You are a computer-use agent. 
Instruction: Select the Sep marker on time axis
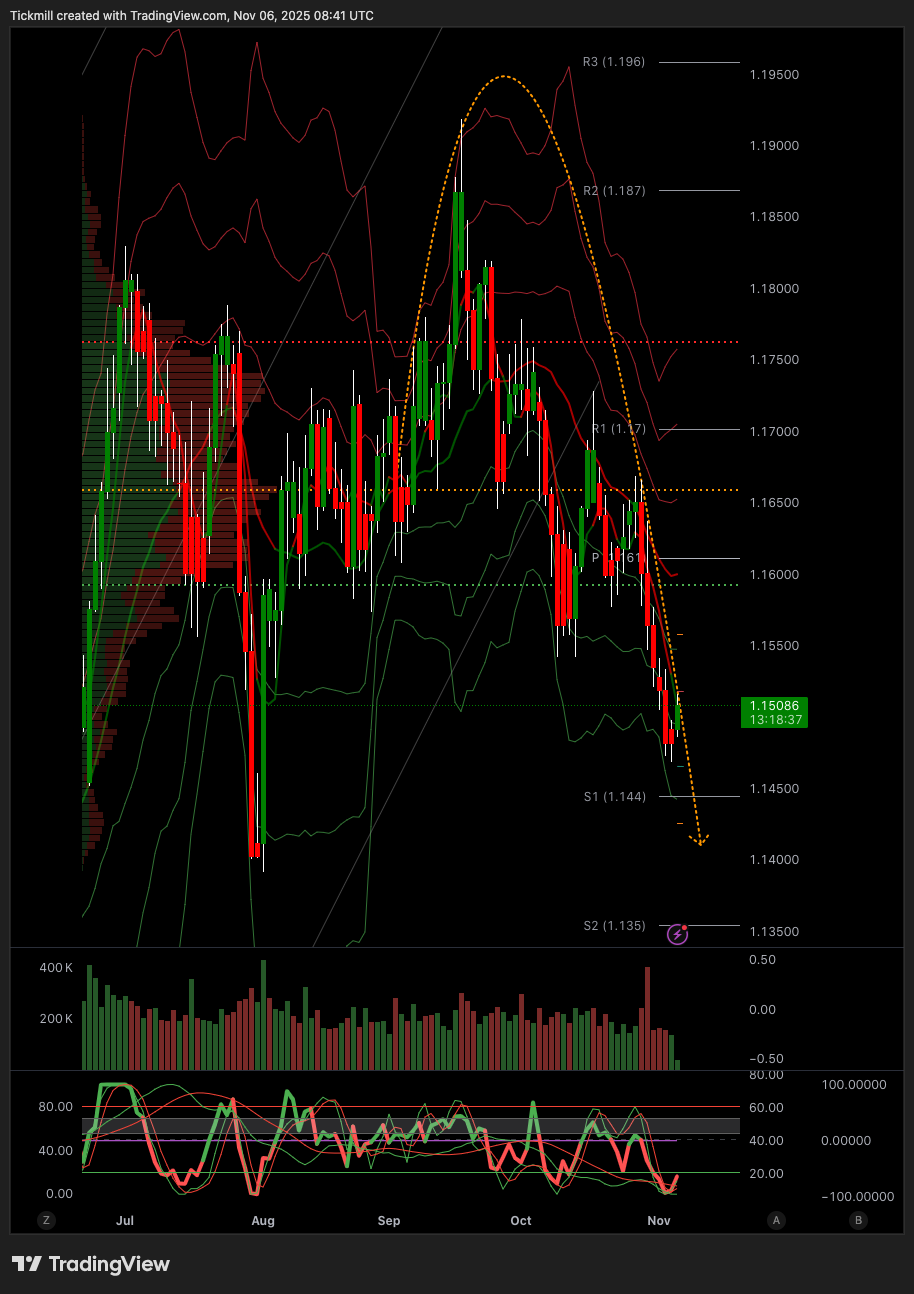tap(389, 1220)
